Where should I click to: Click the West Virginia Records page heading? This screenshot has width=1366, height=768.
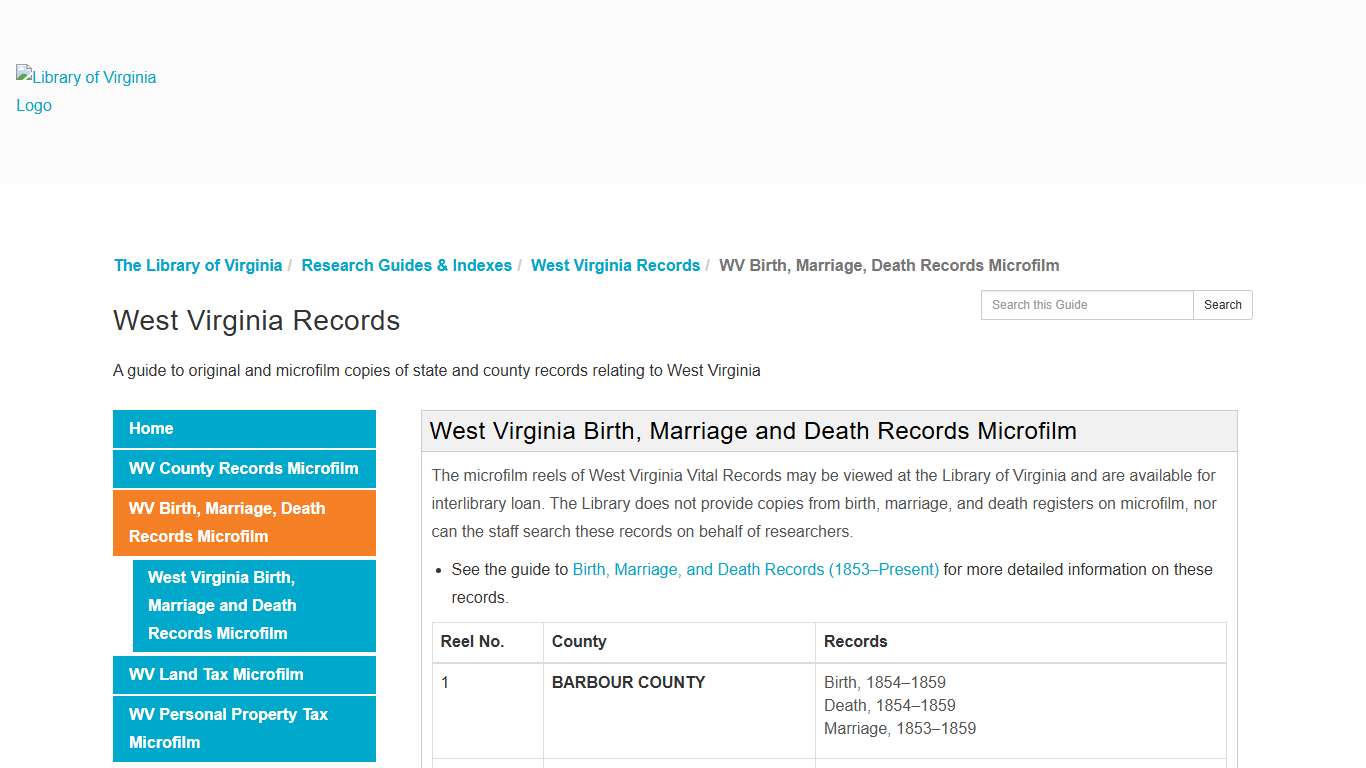tap(256, 321)
